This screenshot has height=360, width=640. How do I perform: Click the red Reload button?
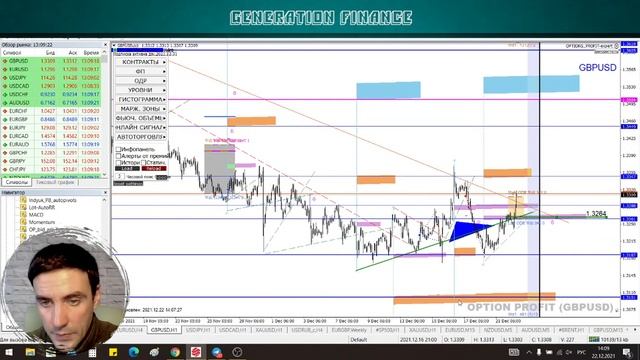tap(154, 168)
